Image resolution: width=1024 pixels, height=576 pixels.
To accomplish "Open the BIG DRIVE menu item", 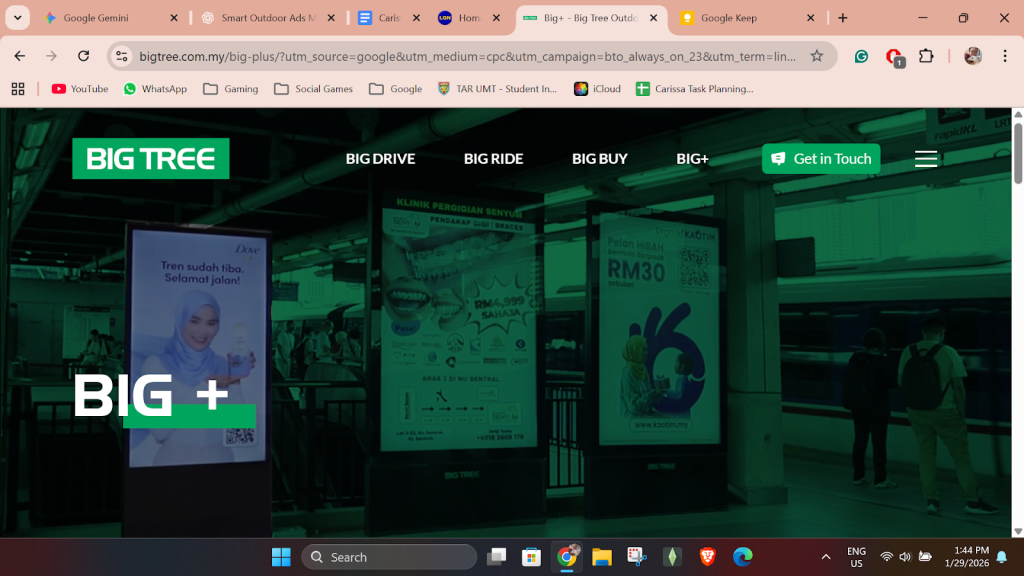I will point(380,159).
